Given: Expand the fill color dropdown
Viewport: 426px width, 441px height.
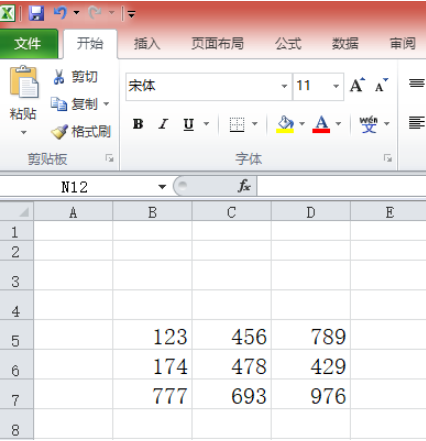Looking at the screenshot, I should click(302, 124).
